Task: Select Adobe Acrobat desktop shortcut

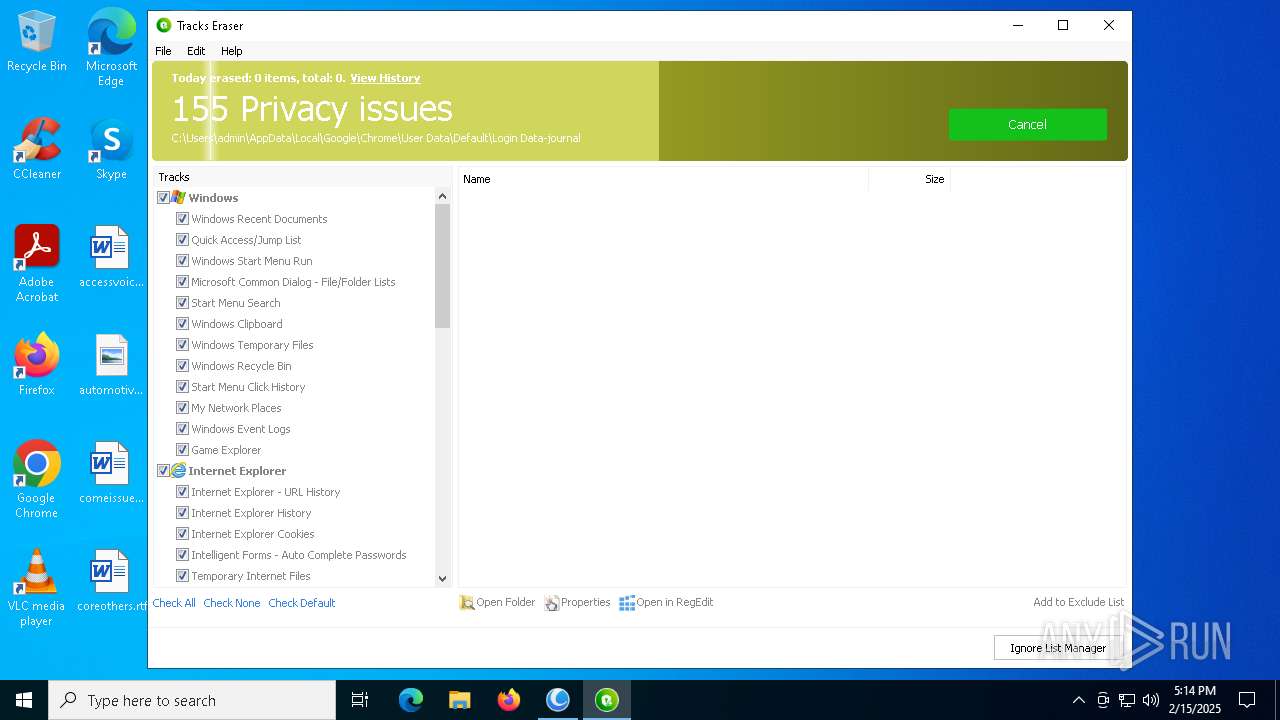Action: point(37,264)
